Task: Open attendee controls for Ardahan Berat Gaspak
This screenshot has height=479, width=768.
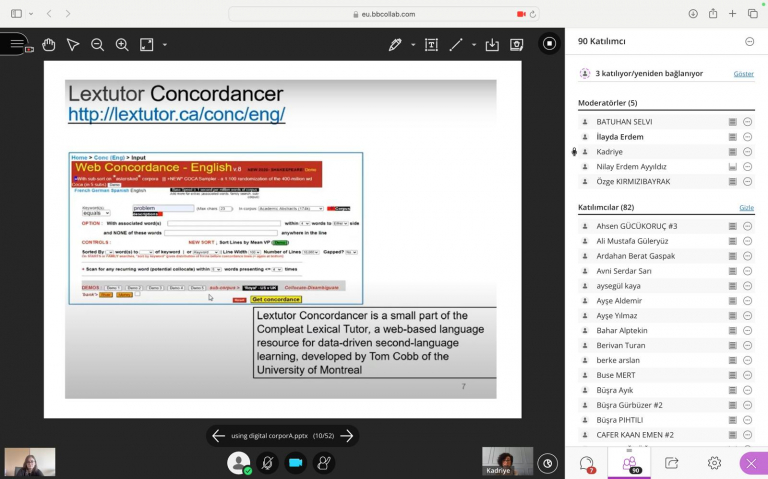Action: tap(747, 256)
